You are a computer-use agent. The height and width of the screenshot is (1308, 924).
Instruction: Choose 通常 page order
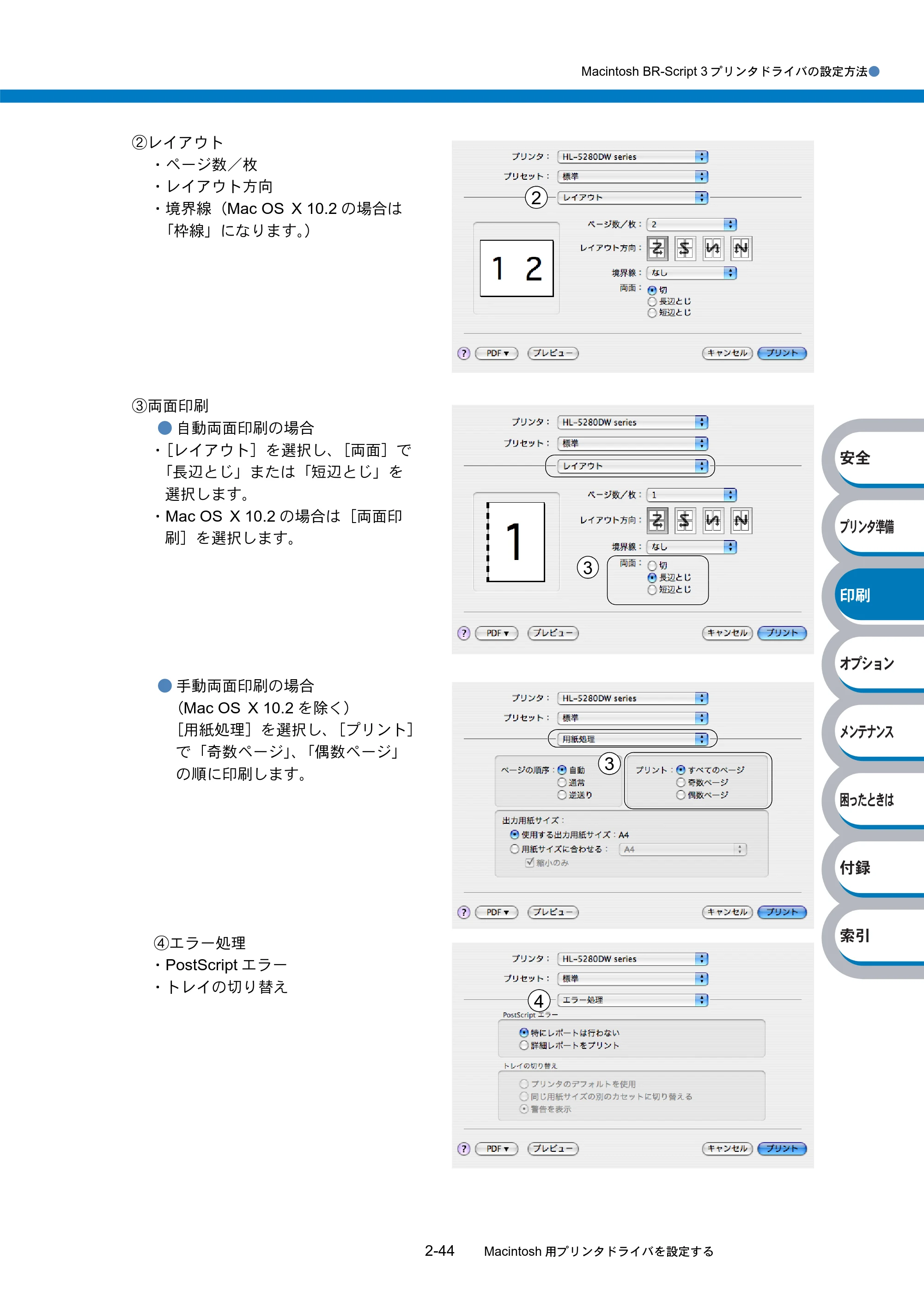(x=562, y=782)
